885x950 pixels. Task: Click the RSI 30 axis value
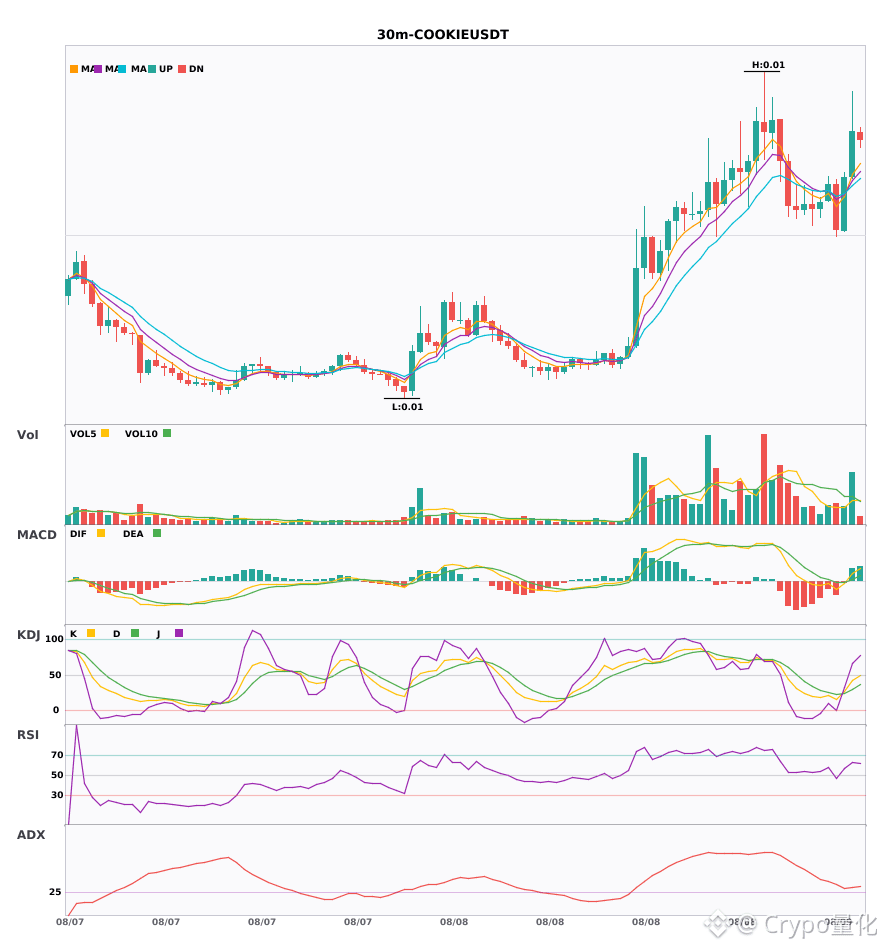click(x=57, y=795)
